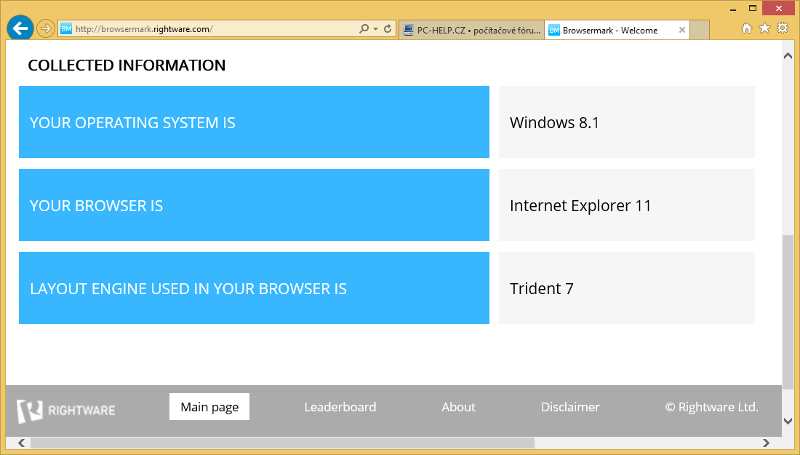Switch to the PC-HELP.CZ tab
800x455 pixels.
(471, 30)
